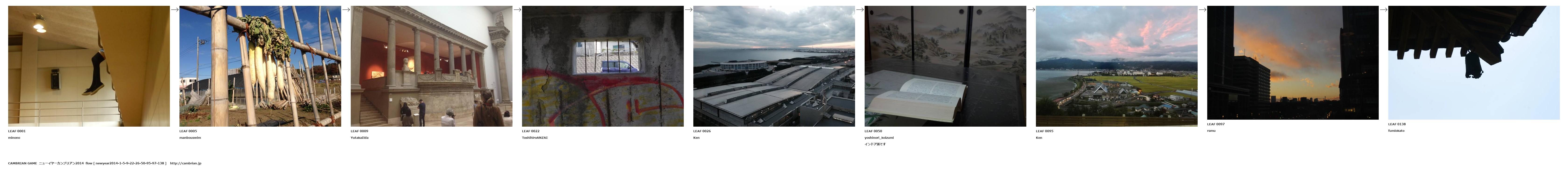Viewport: 1568px width, 169px height.
Task: Open the hanging daikon radish photo
Action: (x=260, y=66)
